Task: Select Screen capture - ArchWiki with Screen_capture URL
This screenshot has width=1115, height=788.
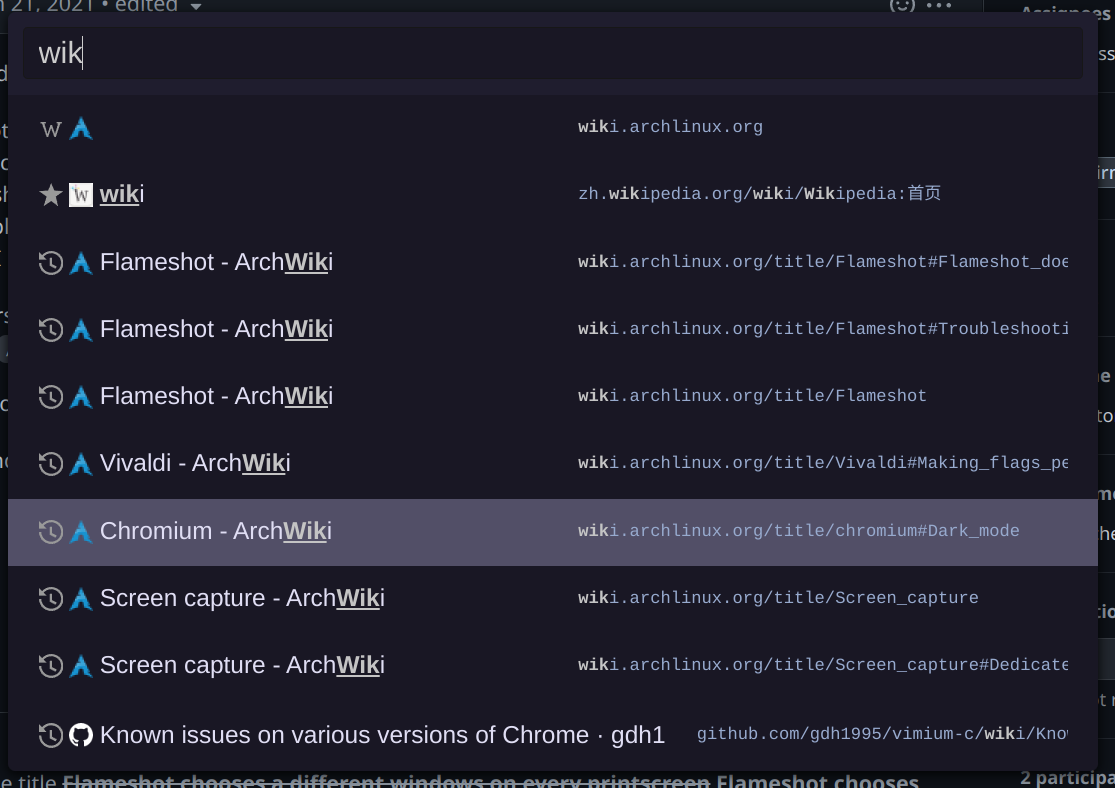Action: [x=242, y=598]
